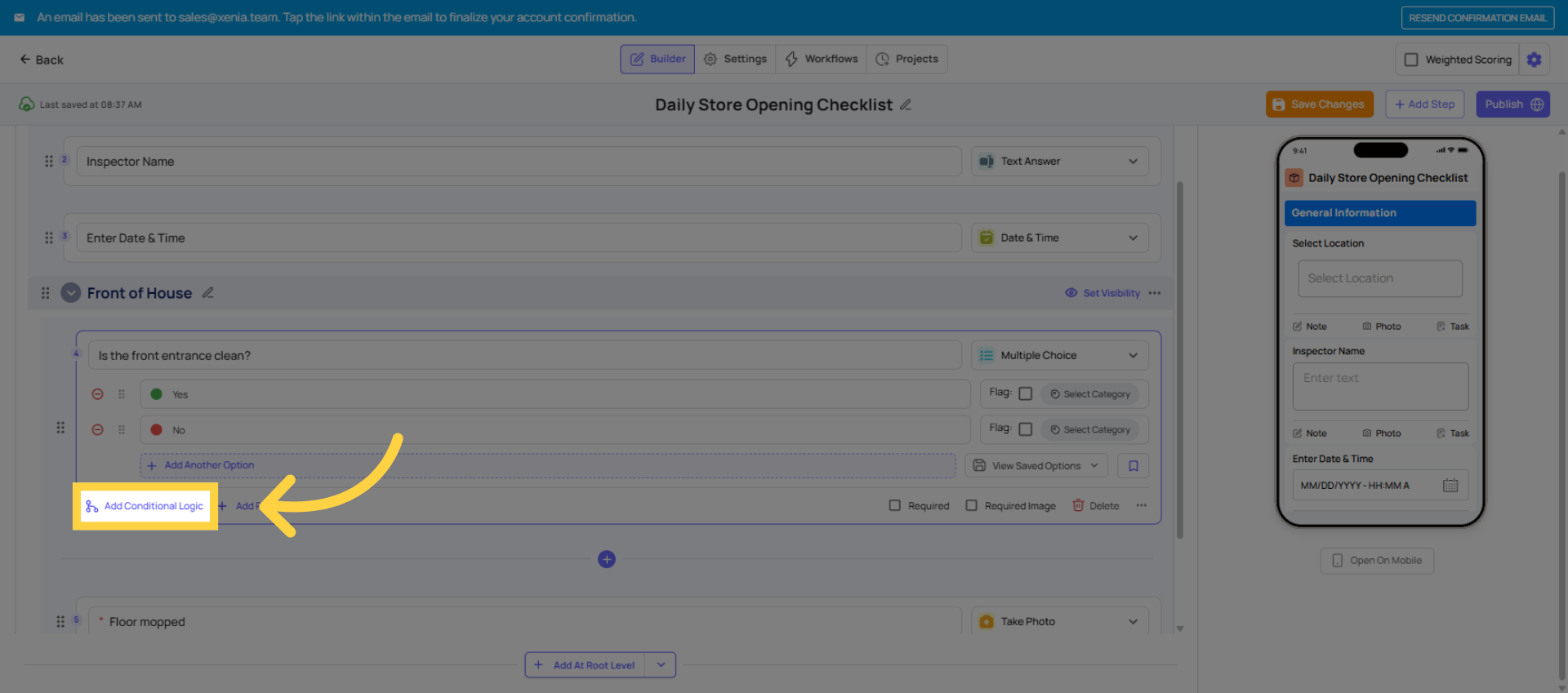Toggle Flag checkbox for Yes option
Screen dimensions: 1568x693
pos(1026,393)
